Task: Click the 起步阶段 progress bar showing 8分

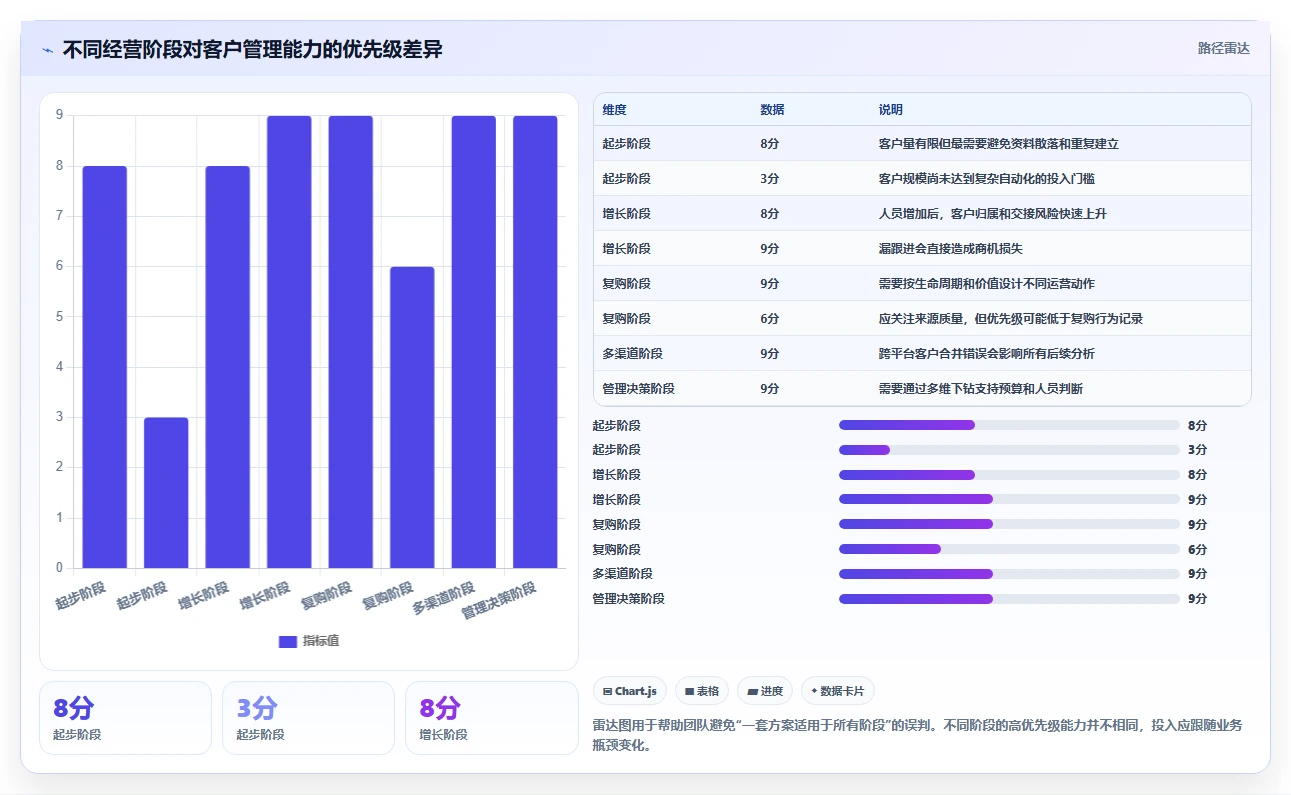Action: click(1009, 425)
